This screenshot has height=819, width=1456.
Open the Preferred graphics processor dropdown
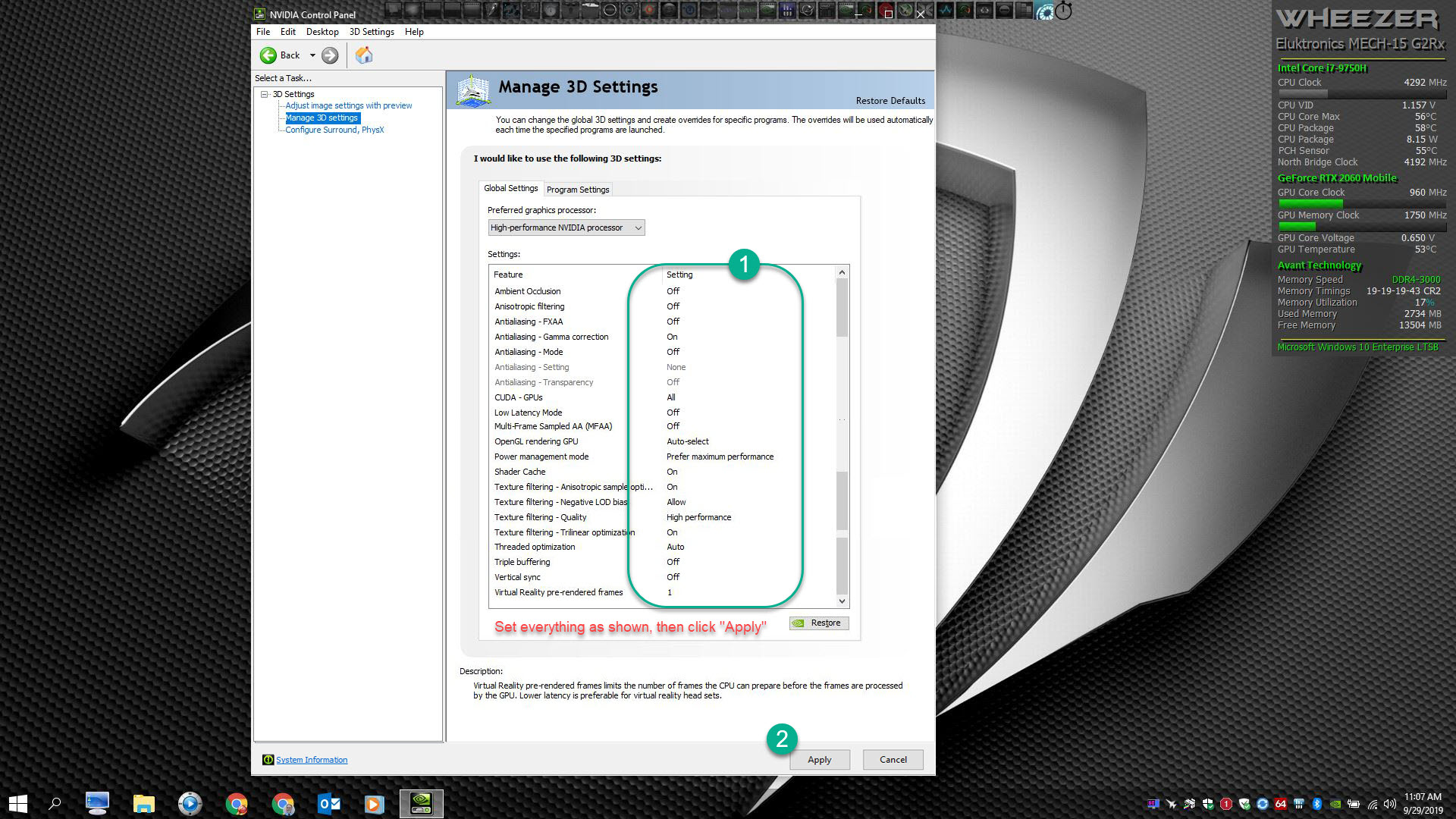pos(566,227)
